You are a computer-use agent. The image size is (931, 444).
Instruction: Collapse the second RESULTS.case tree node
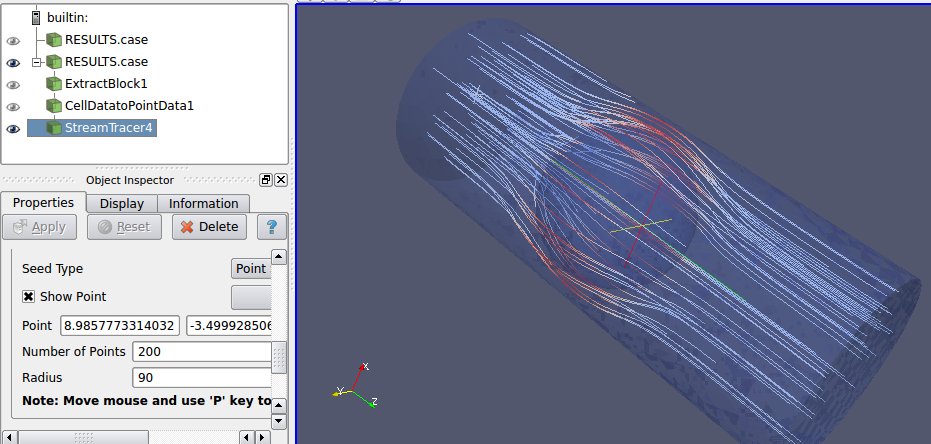[x=37, y=62]
